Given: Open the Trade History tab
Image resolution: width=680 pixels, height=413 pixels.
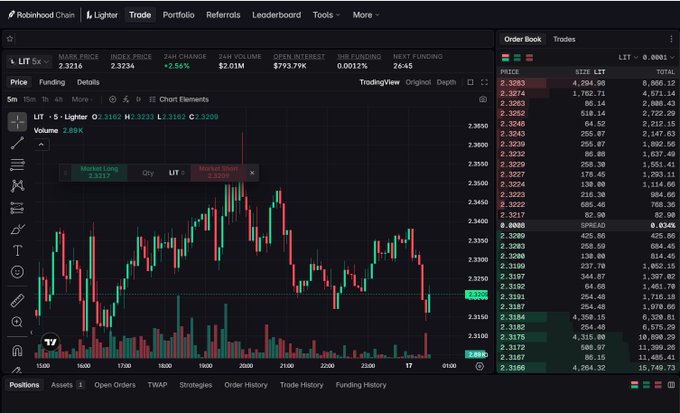Looking at the screenshot, I should (x=301, y=385).
